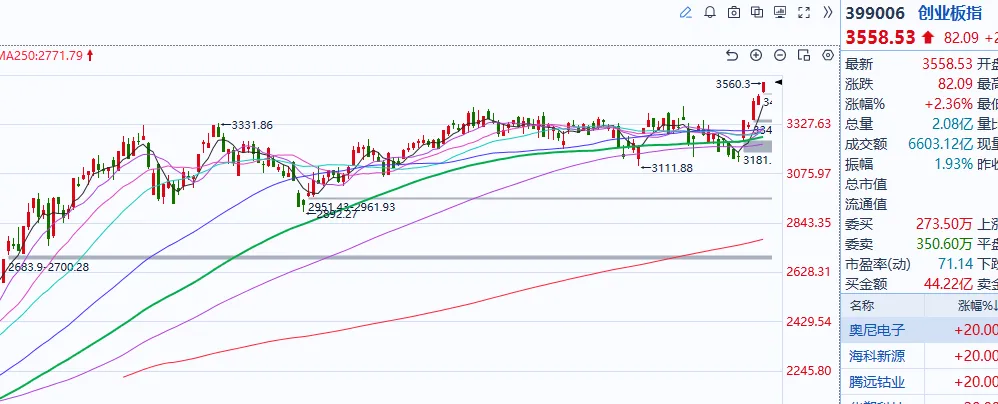
Task: Click the 2843.35 price axis label
Action: tap(809, 222)
